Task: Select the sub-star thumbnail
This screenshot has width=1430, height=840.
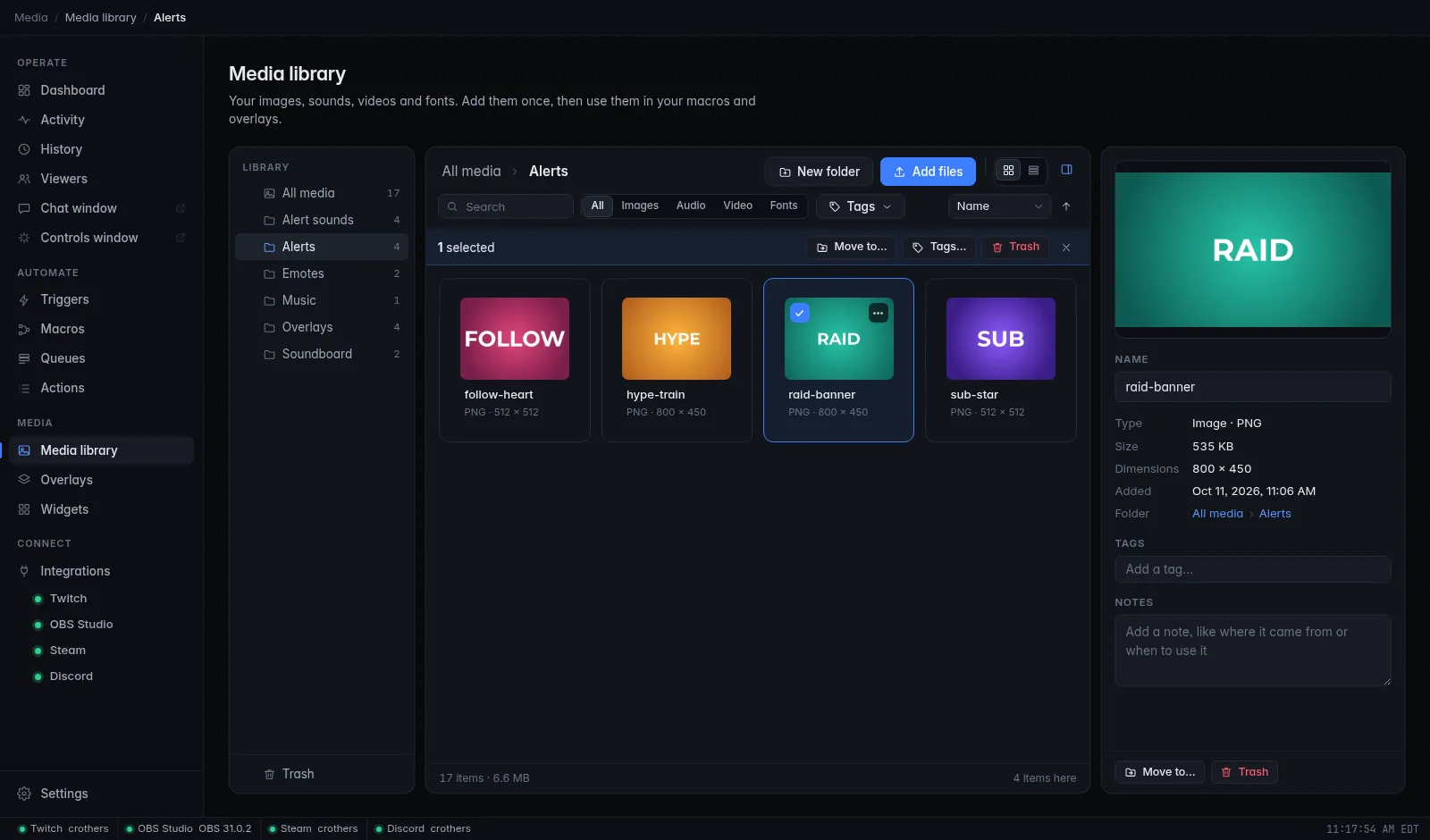Action: [x=1001, y=339]
